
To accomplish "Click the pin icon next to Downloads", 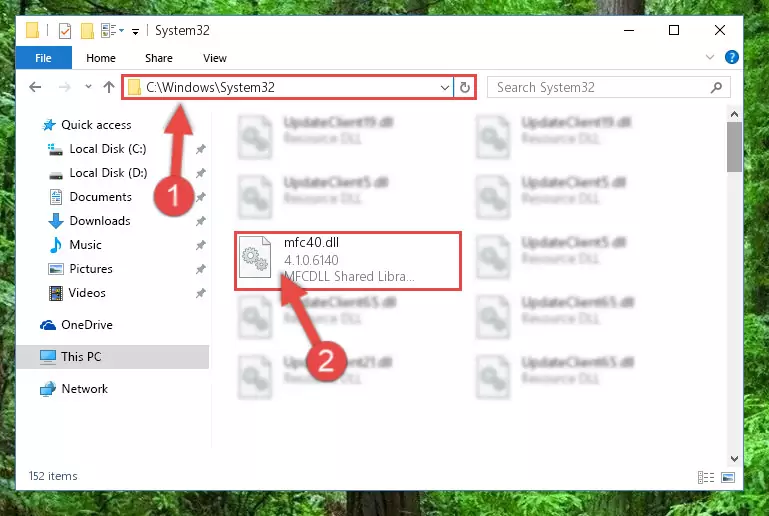I will 201,221.
